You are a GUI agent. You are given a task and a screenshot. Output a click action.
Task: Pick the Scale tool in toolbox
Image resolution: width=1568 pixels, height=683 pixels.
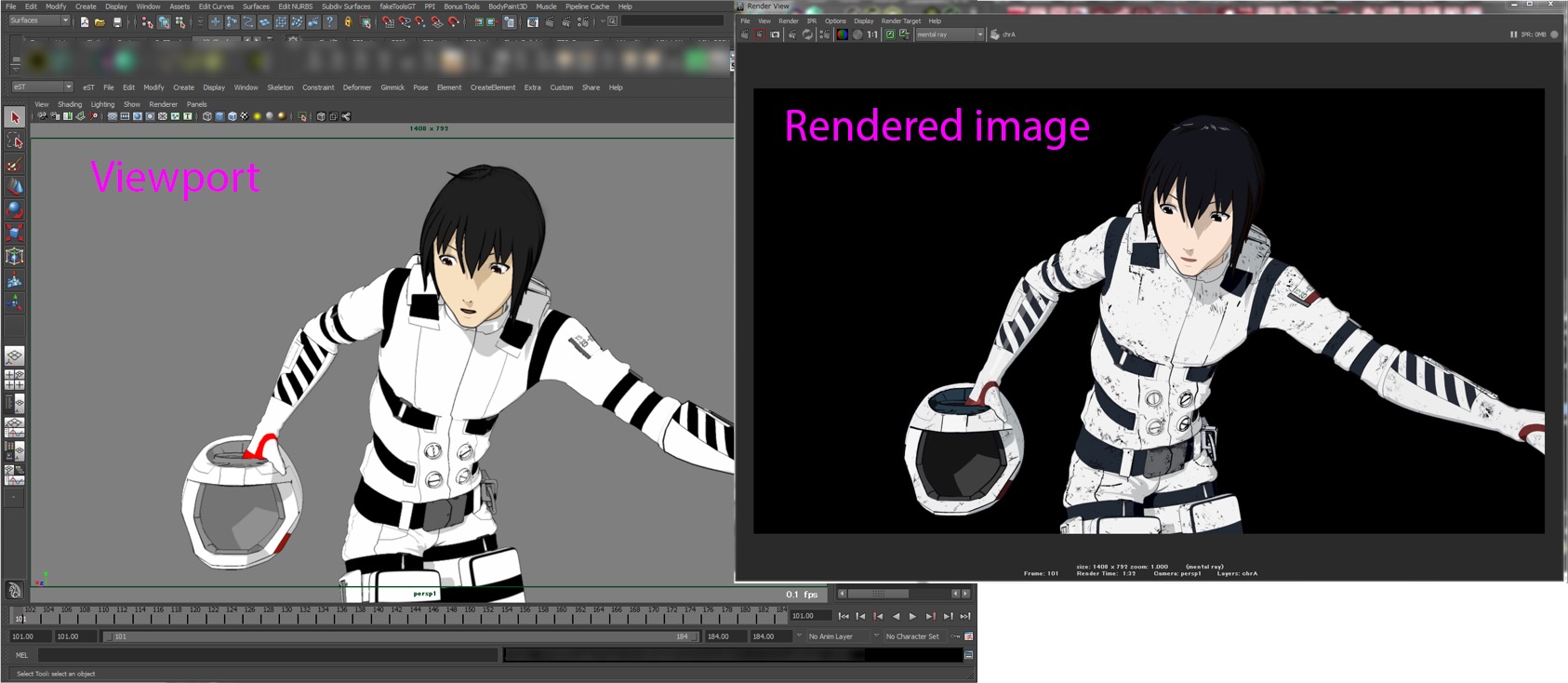(x=15, y=233)
